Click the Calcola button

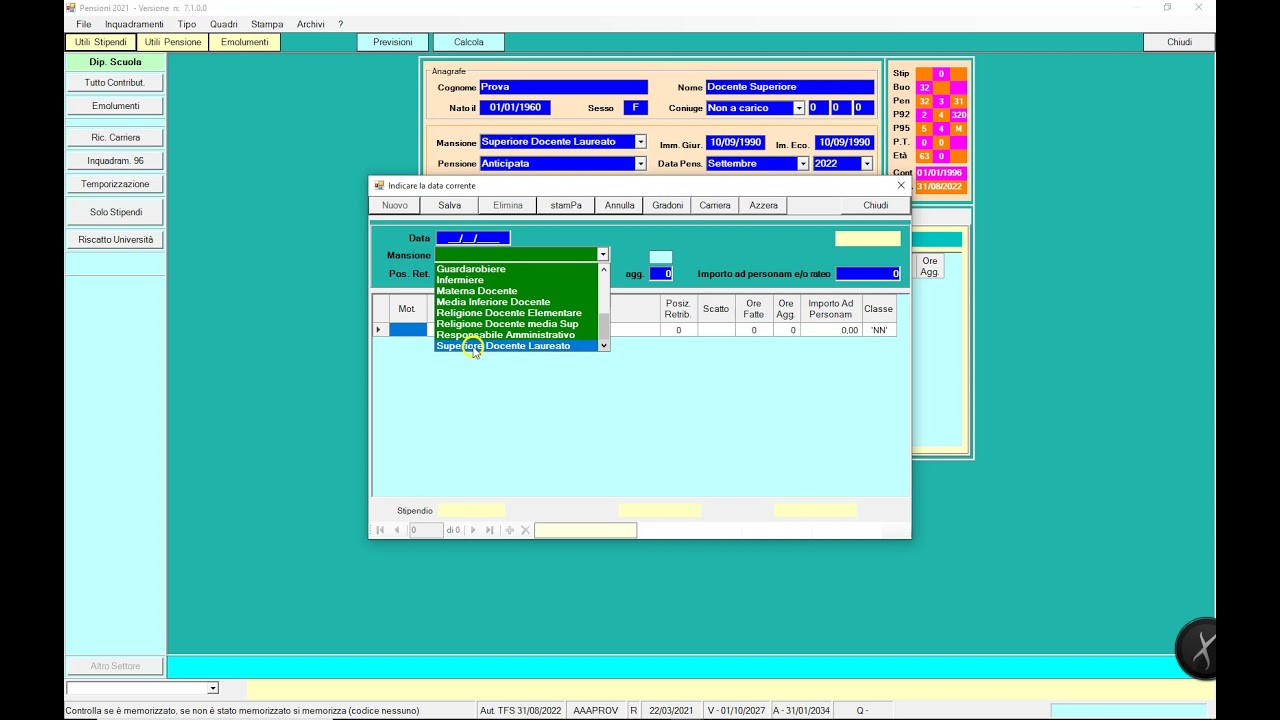(x=469, y=42)
